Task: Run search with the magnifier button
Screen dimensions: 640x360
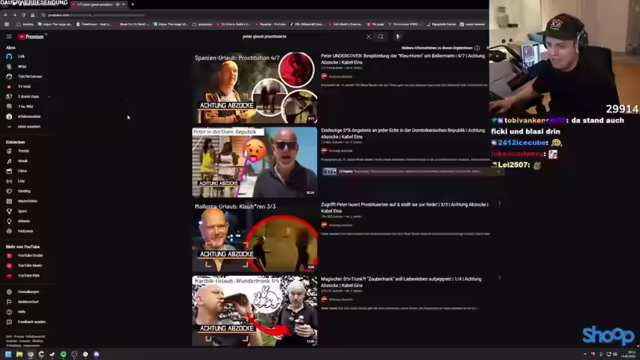Action: pos(381,36)
